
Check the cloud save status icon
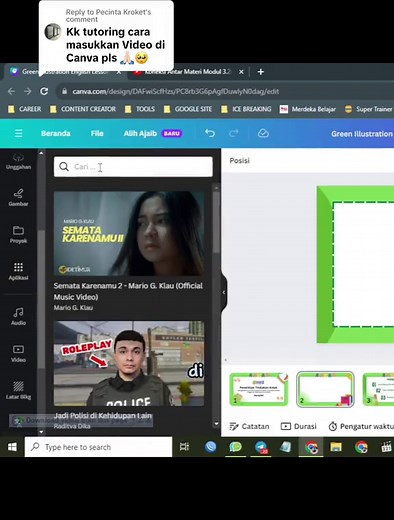(x=263, y=133)
